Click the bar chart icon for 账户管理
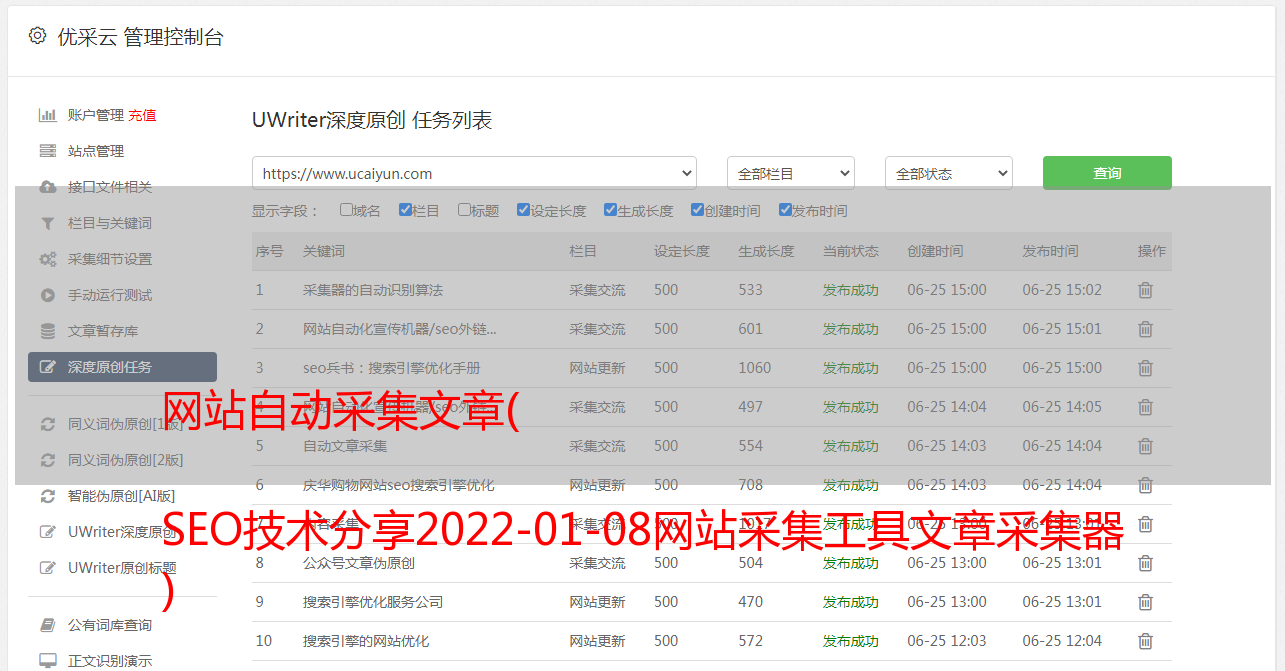The image size is (1285, 671). pos(47,115)
